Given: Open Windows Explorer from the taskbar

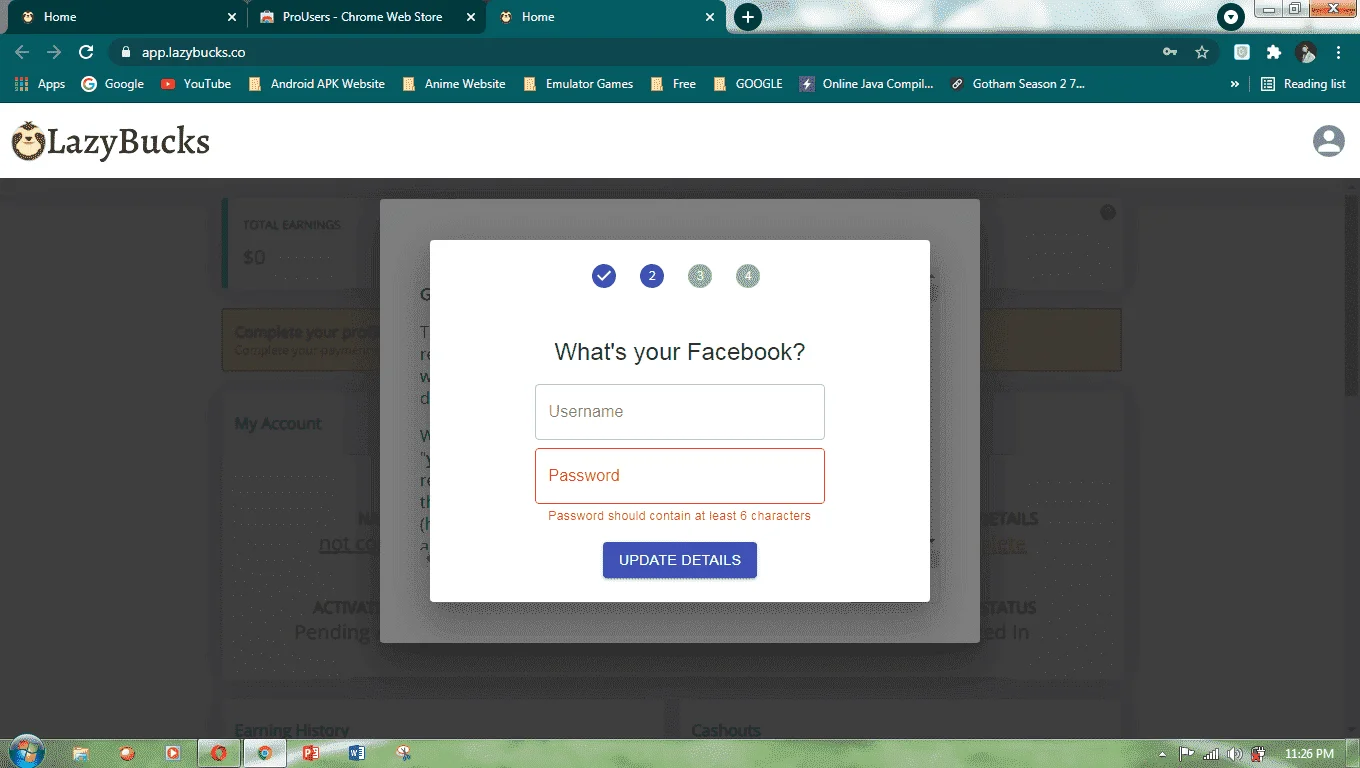Looking at the screenshot, I should pyautogui.click(x=81, y=753).
